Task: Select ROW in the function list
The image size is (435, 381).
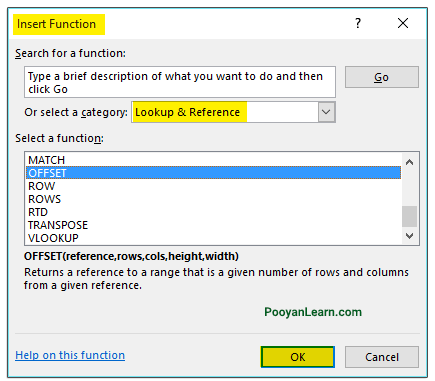Action: 213,186
